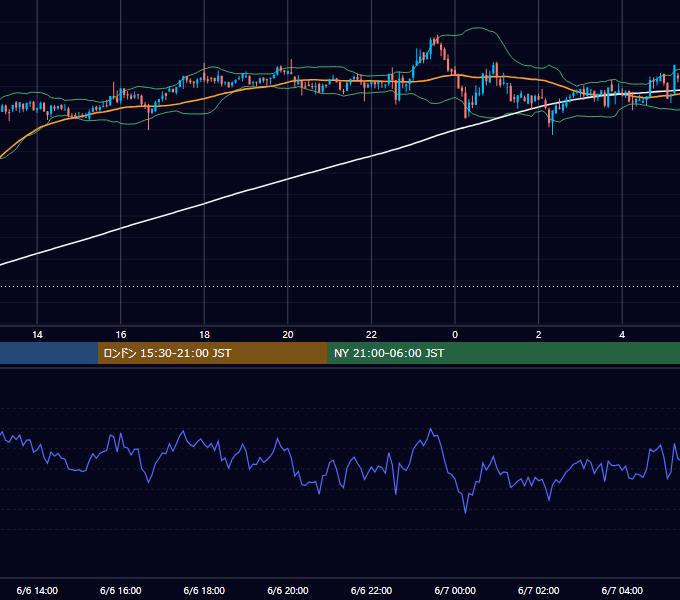Click the '6/6 14:00' label on the lower axis
This screenshot has height=600, width=680.
tap(37, 590)
